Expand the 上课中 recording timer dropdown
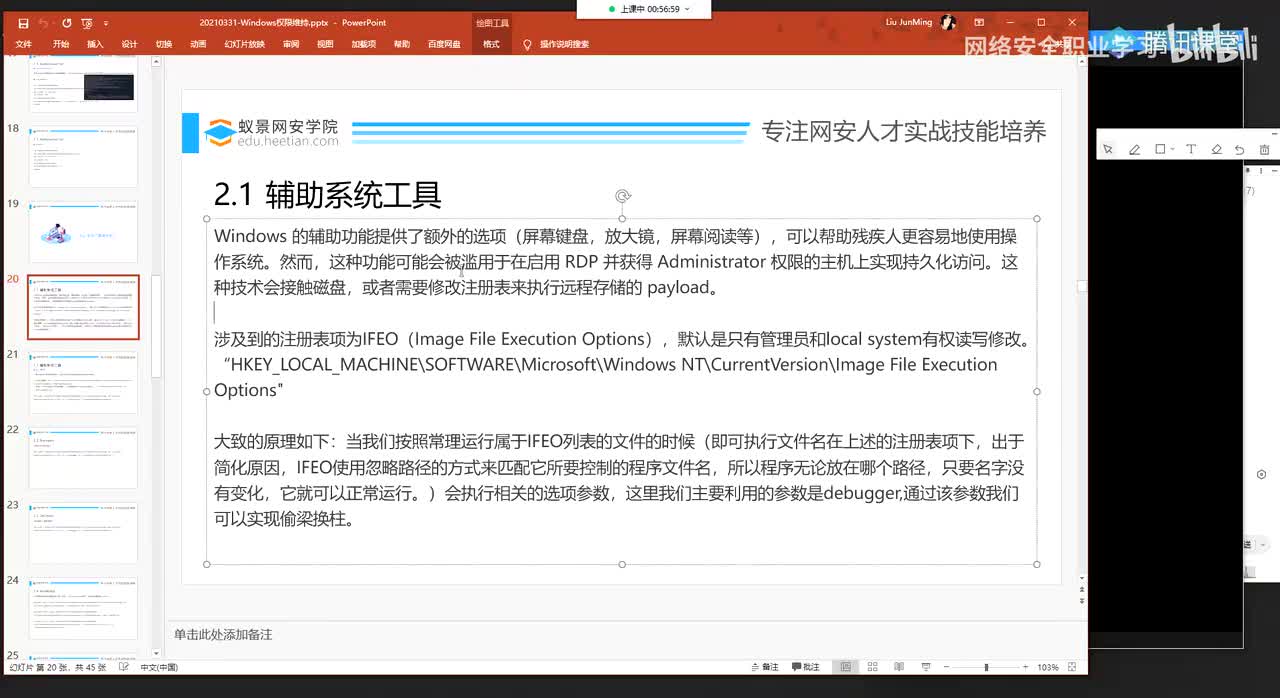Image resolution: width=1280 pixels, height=698 pixels. (x=687, y=9)
